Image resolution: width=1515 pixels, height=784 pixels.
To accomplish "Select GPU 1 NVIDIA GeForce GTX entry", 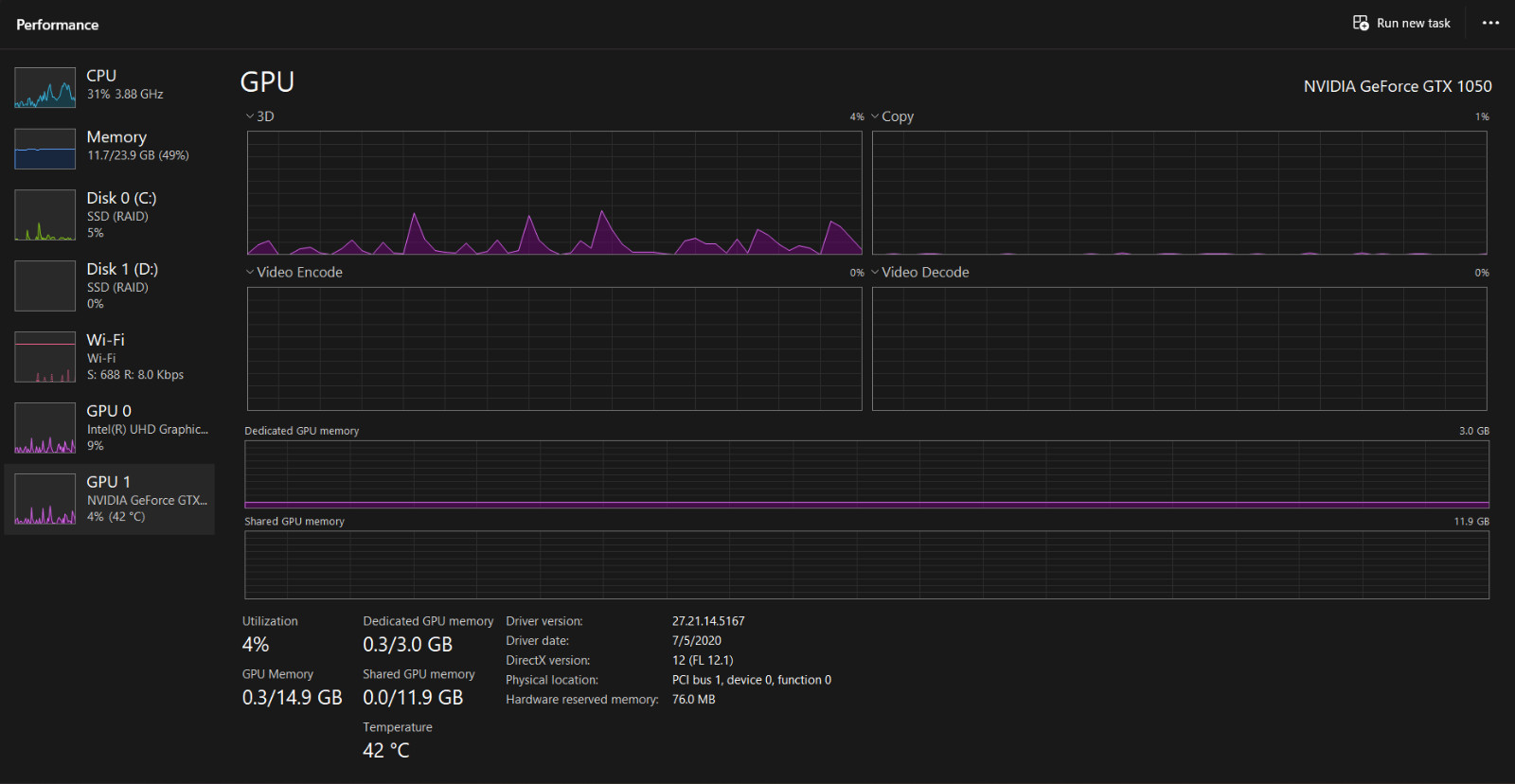I will coord(110,499).
